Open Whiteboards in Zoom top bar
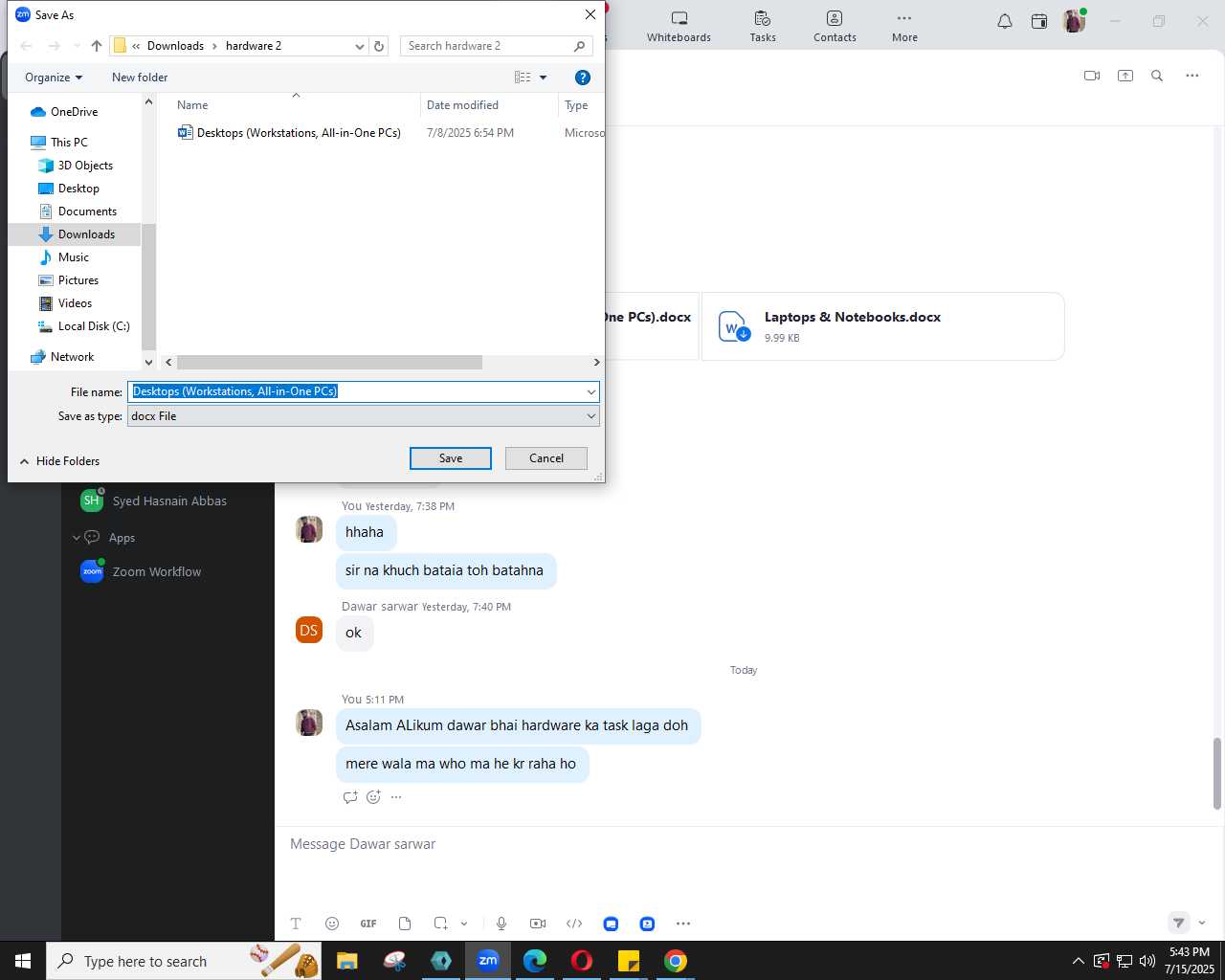 (679, 27)
